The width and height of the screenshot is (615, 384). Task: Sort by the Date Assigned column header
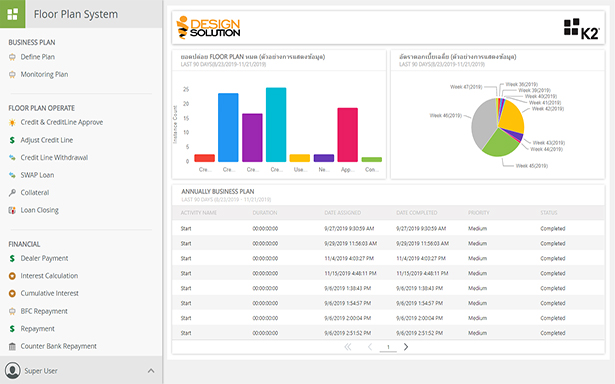[x=342, y=213]
